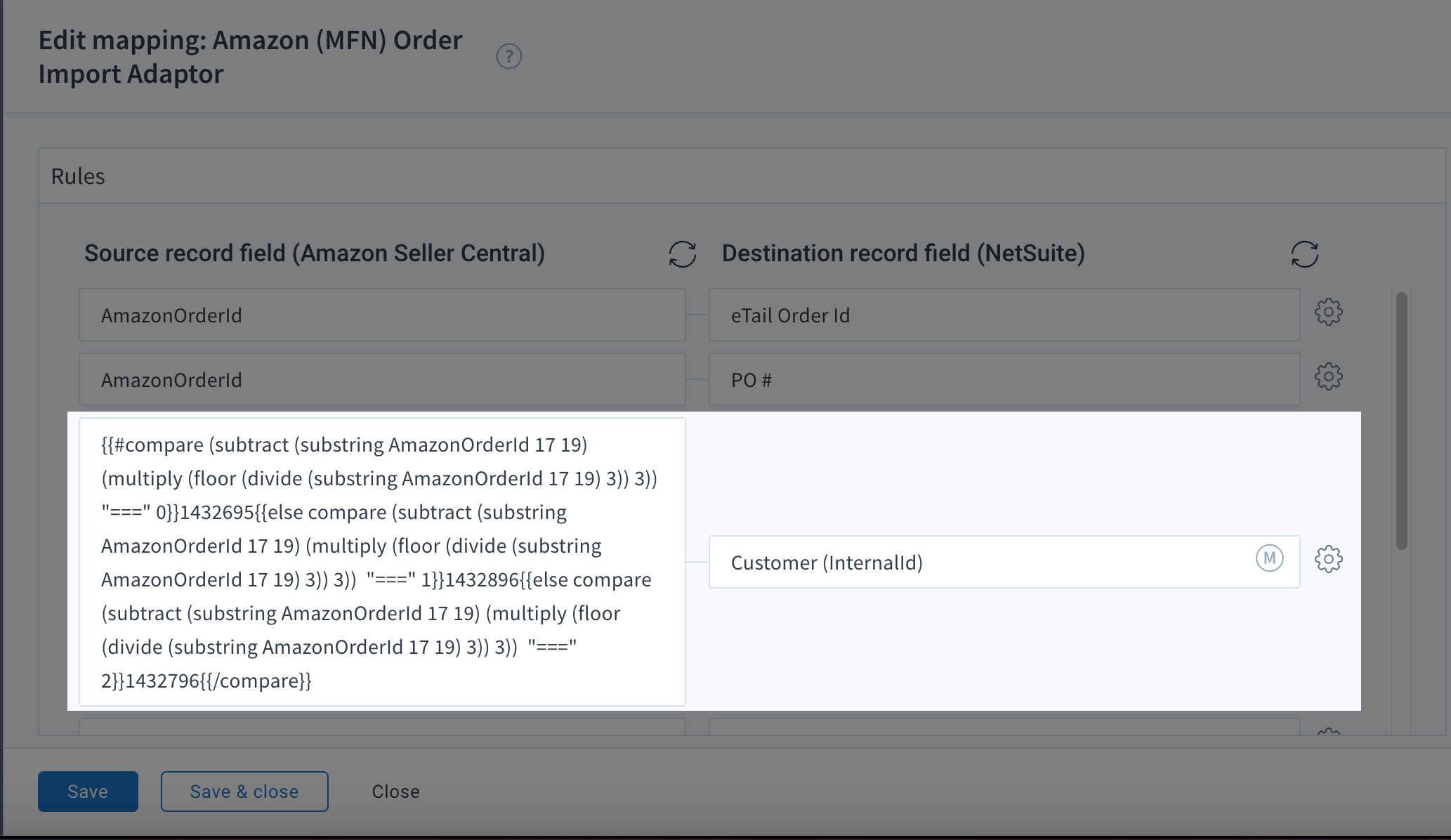
Task: Select the source field mapped to eTail Order Id
Action: [x=382, y=315]
